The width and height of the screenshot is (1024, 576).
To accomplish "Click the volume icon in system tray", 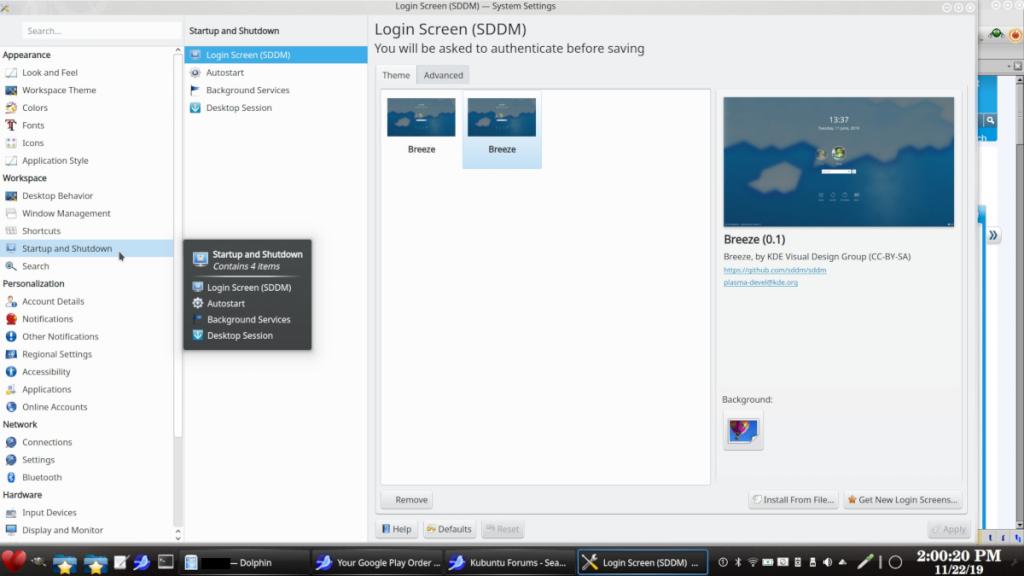I will pyautogui.click(x=827, y=562).
